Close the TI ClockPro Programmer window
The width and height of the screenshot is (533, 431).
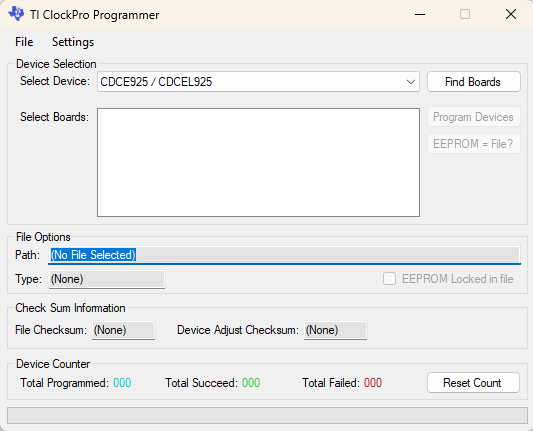click(x=511, y=14)
